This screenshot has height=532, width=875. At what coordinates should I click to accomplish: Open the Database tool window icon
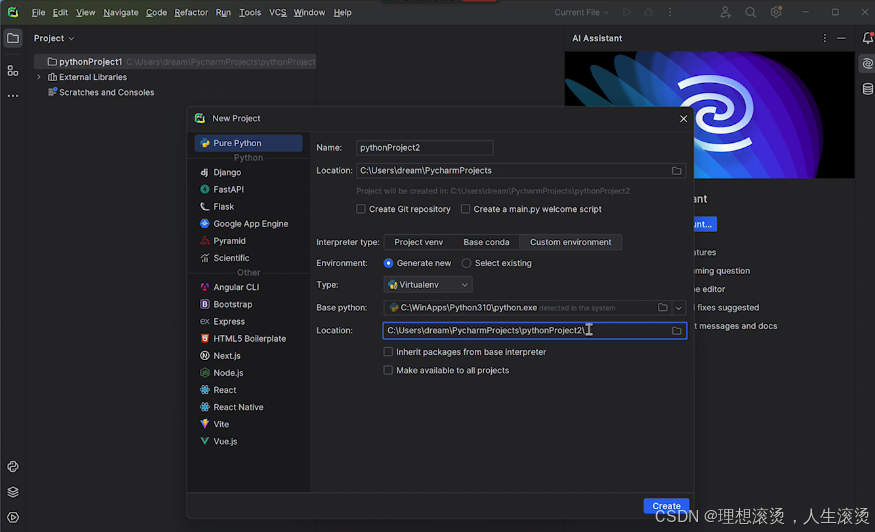pos(867,89)
